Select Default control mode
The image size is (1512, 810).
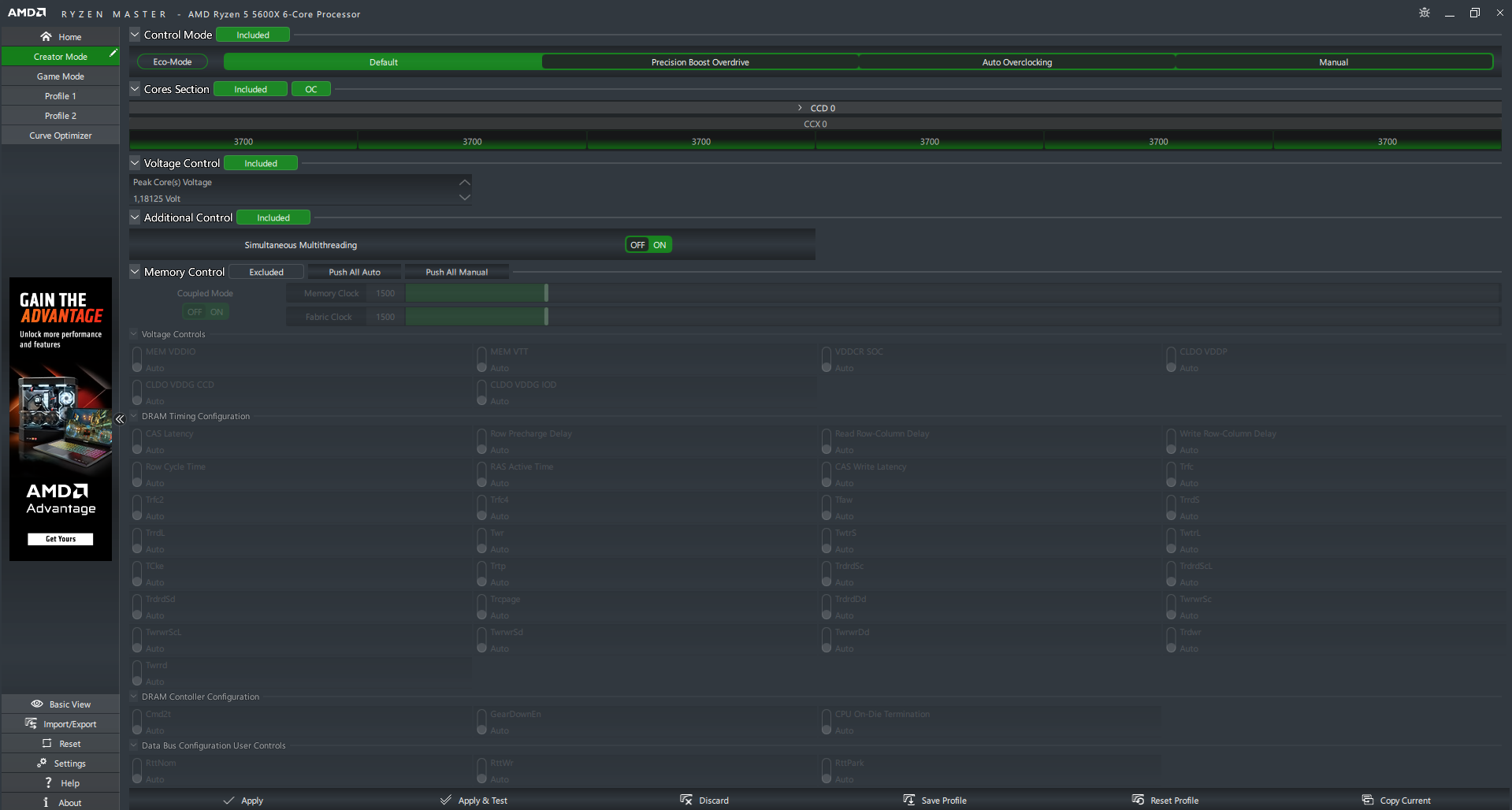point(384,62)
